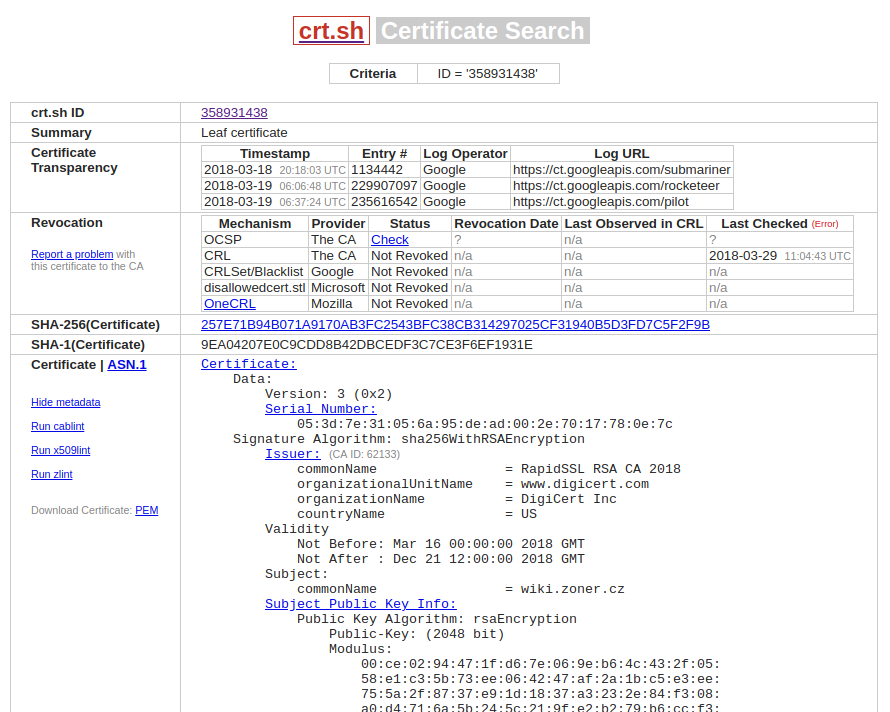Click issuer commonName RapidSSL RSA CA 2018
Image resolution: width=890 pixels, height=712 pixels.
click(601, 469)
